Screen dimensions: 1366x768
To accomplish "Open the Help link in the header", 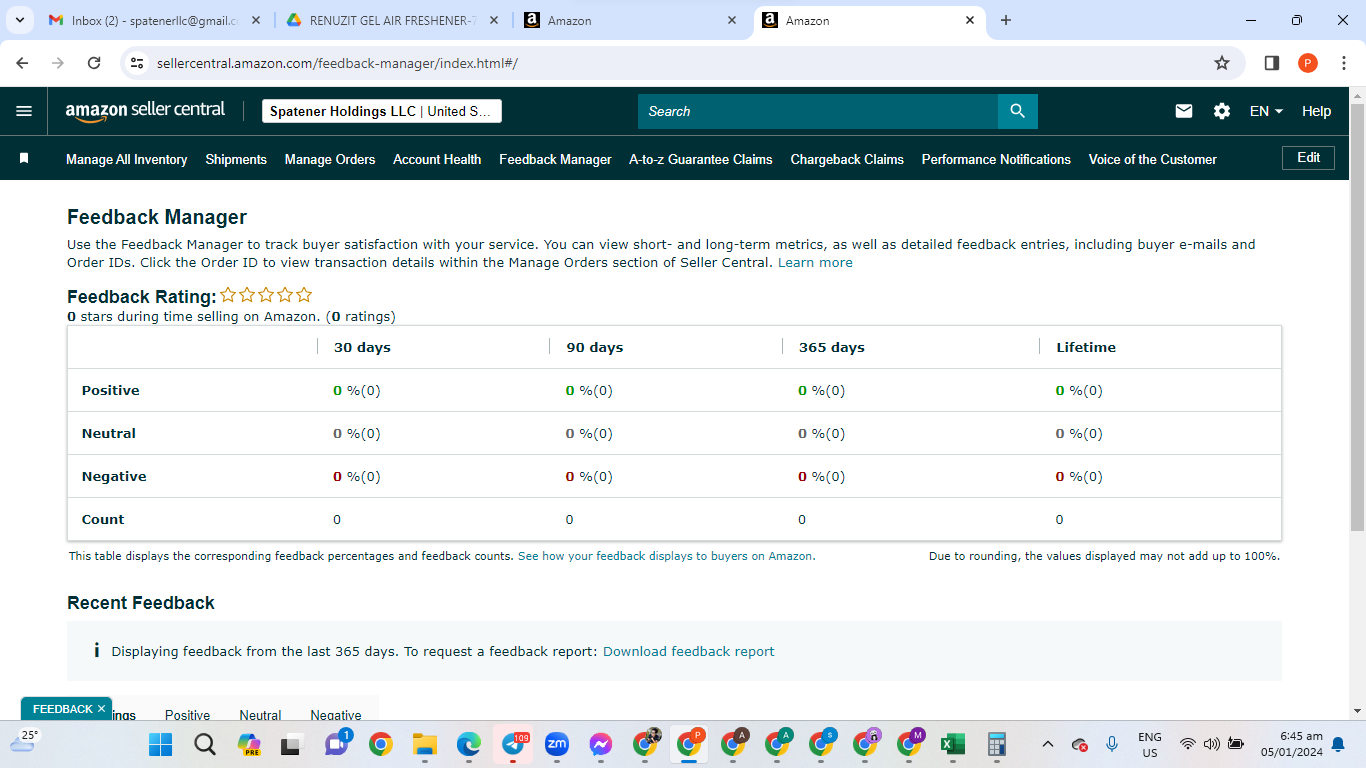I will [1316, 111].
